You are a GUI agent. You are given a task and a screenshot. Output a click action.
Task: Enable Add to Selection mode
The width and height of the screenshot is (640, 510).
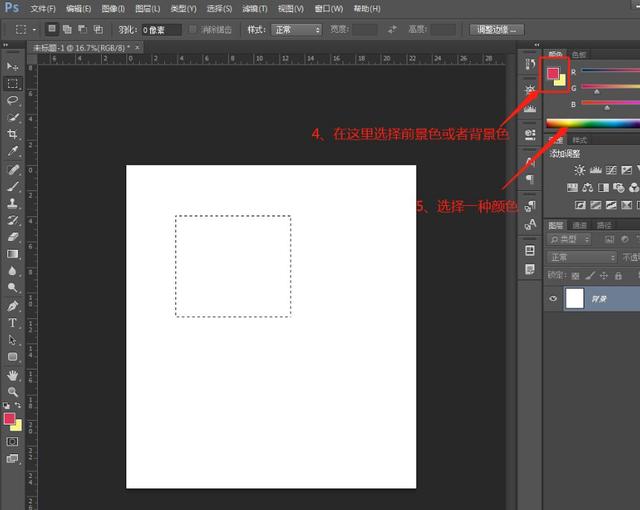coord(67,29)
